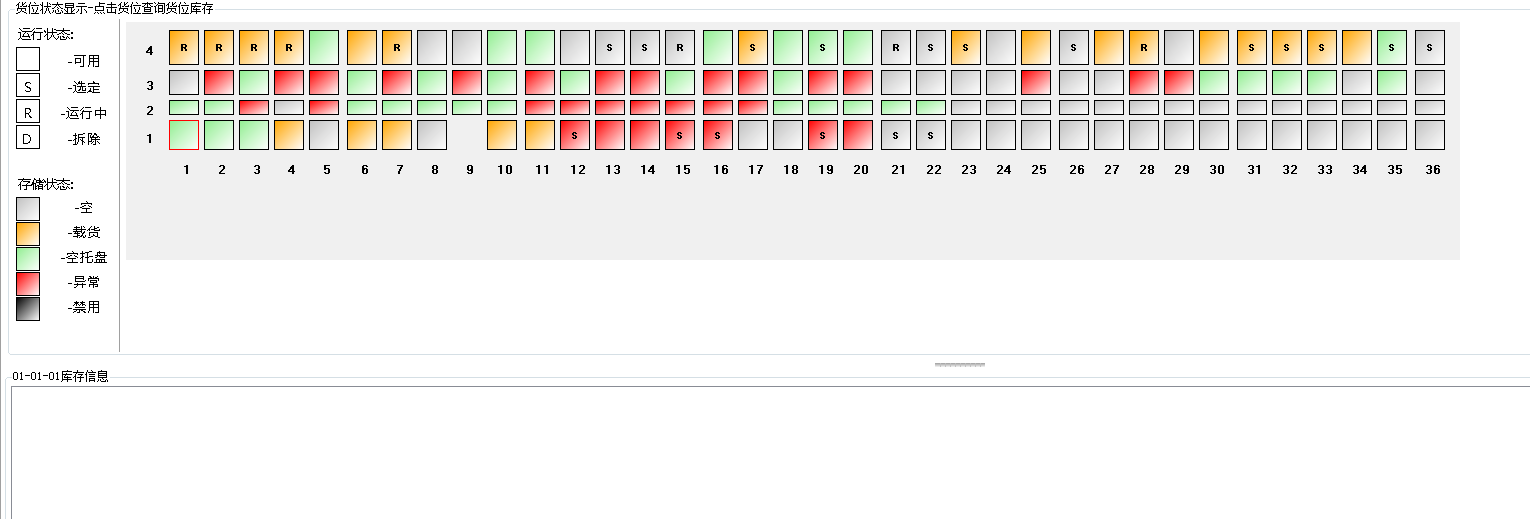
Task: Select the orange R cell at row 4, column 1
Action: [x=184, y=47]
